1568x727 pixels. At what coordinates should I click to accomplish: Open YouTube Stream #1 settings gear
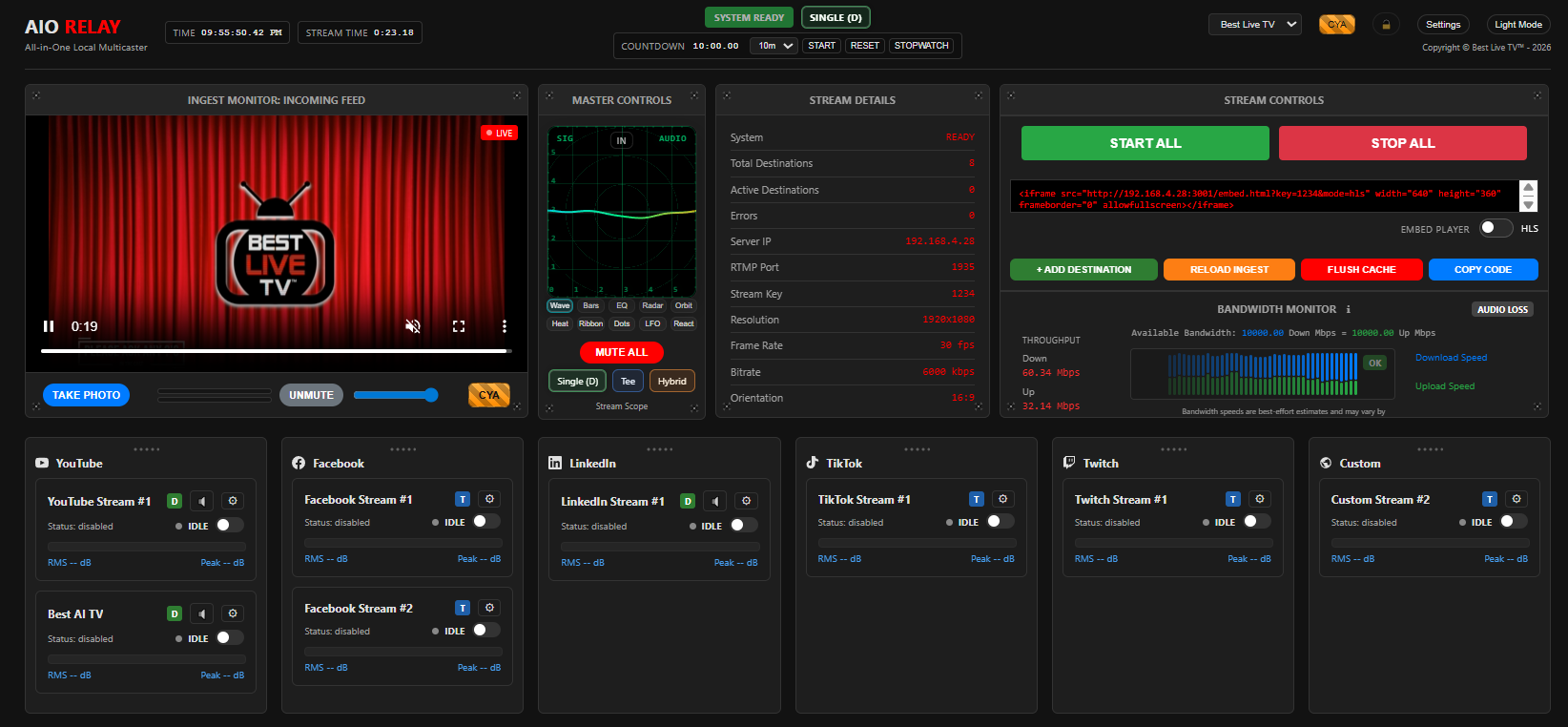point(233,501)
